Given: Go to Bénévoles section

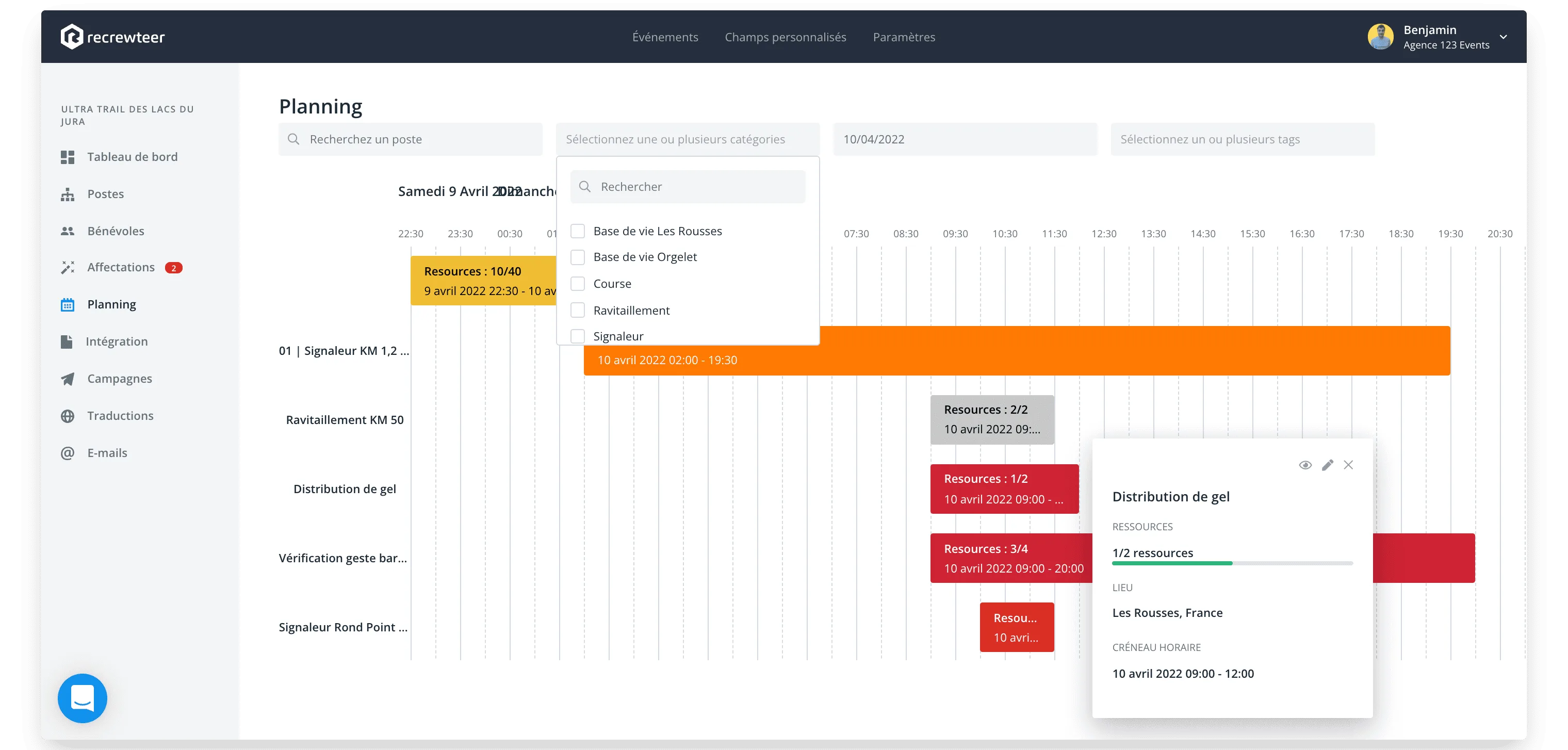Looking at the screenshot, I should 116,231.
